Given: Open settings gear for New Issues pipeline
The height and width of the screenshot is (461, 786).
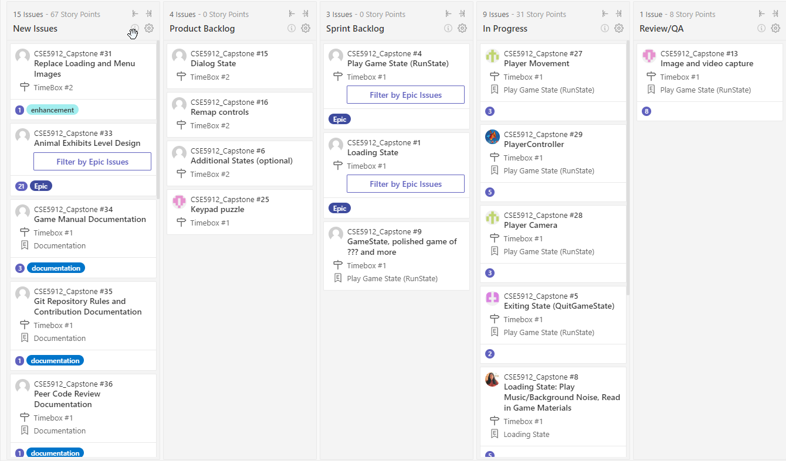Looking at the screenshot, I should 149,29.
